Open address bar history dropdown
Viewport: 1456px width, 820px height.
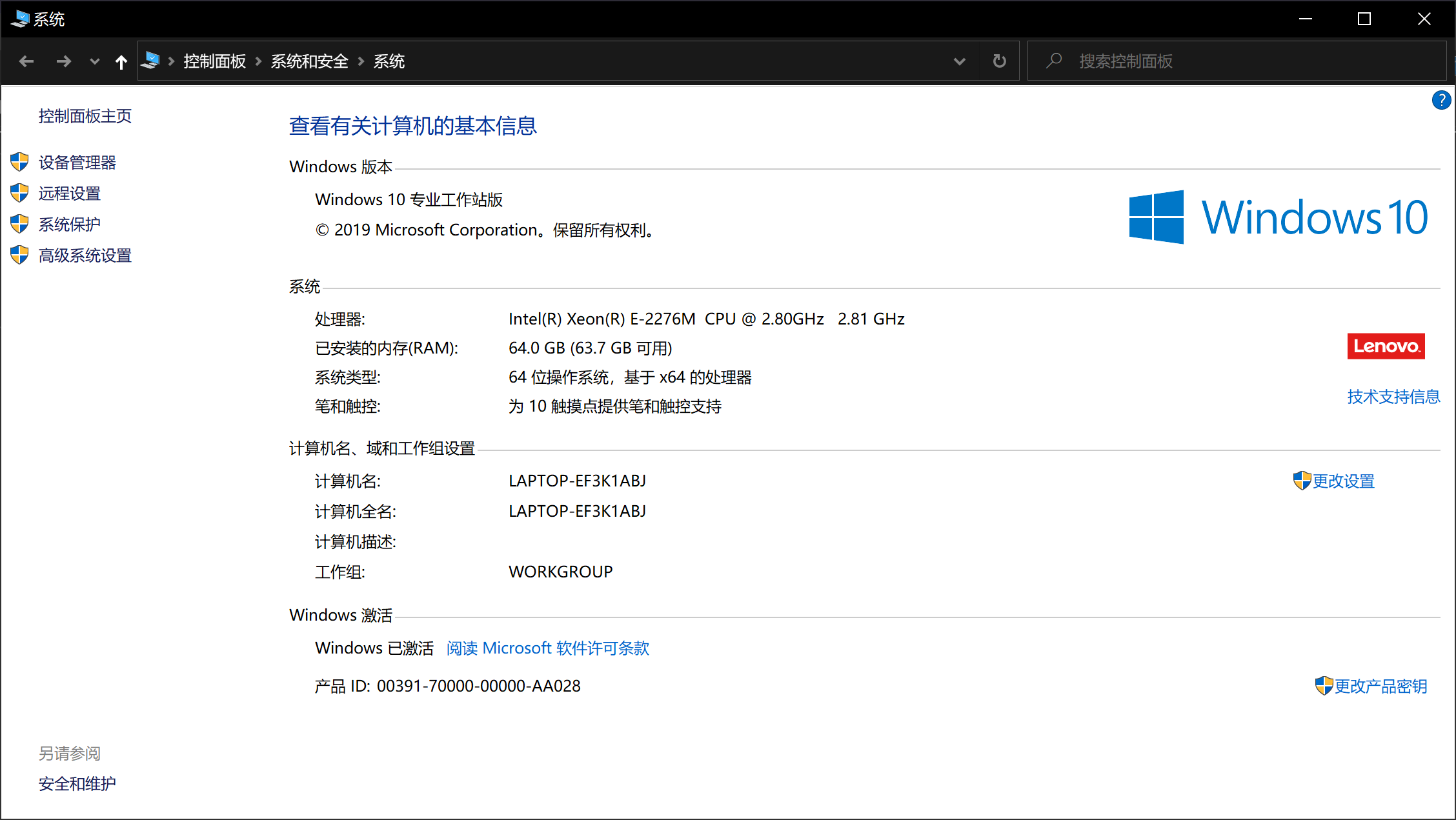960,61
